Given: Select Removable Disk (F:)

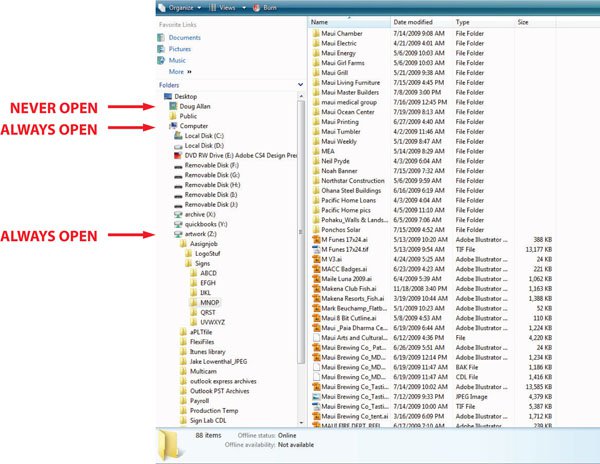Looking at the screenshot, I should 212,165.
